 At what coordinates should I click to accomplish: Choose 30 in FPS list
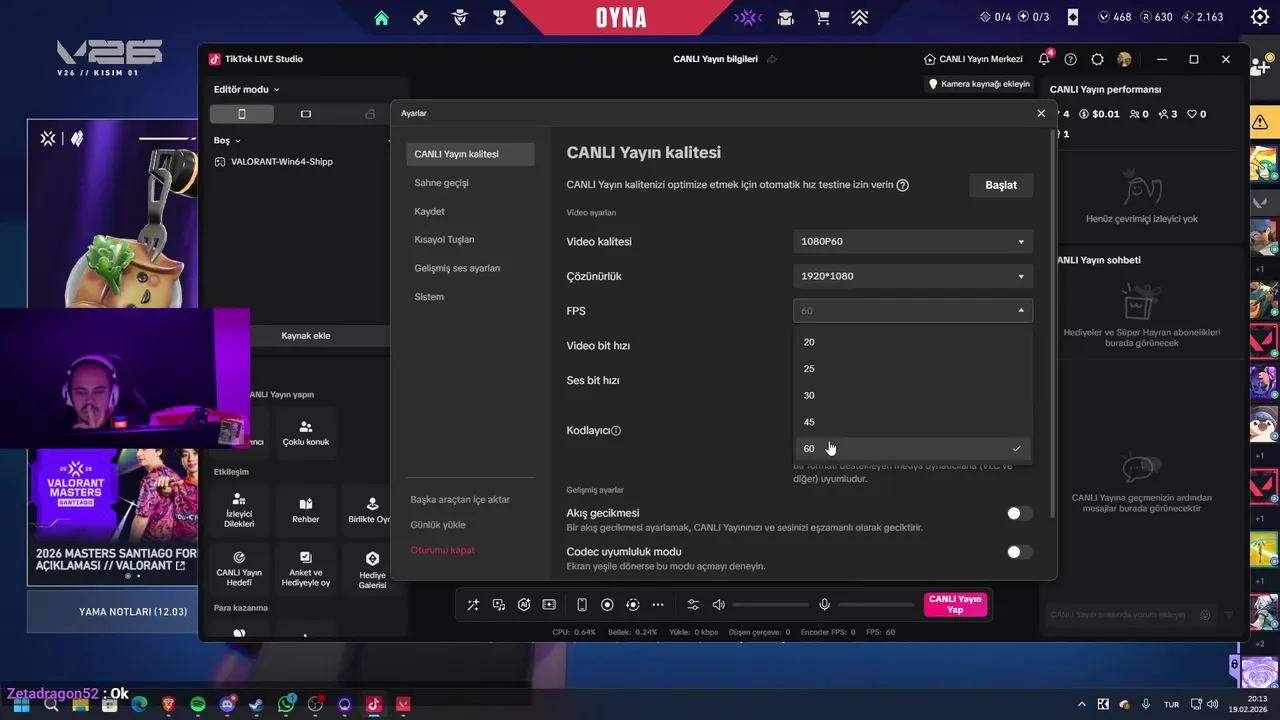click(x=913, y=395)
